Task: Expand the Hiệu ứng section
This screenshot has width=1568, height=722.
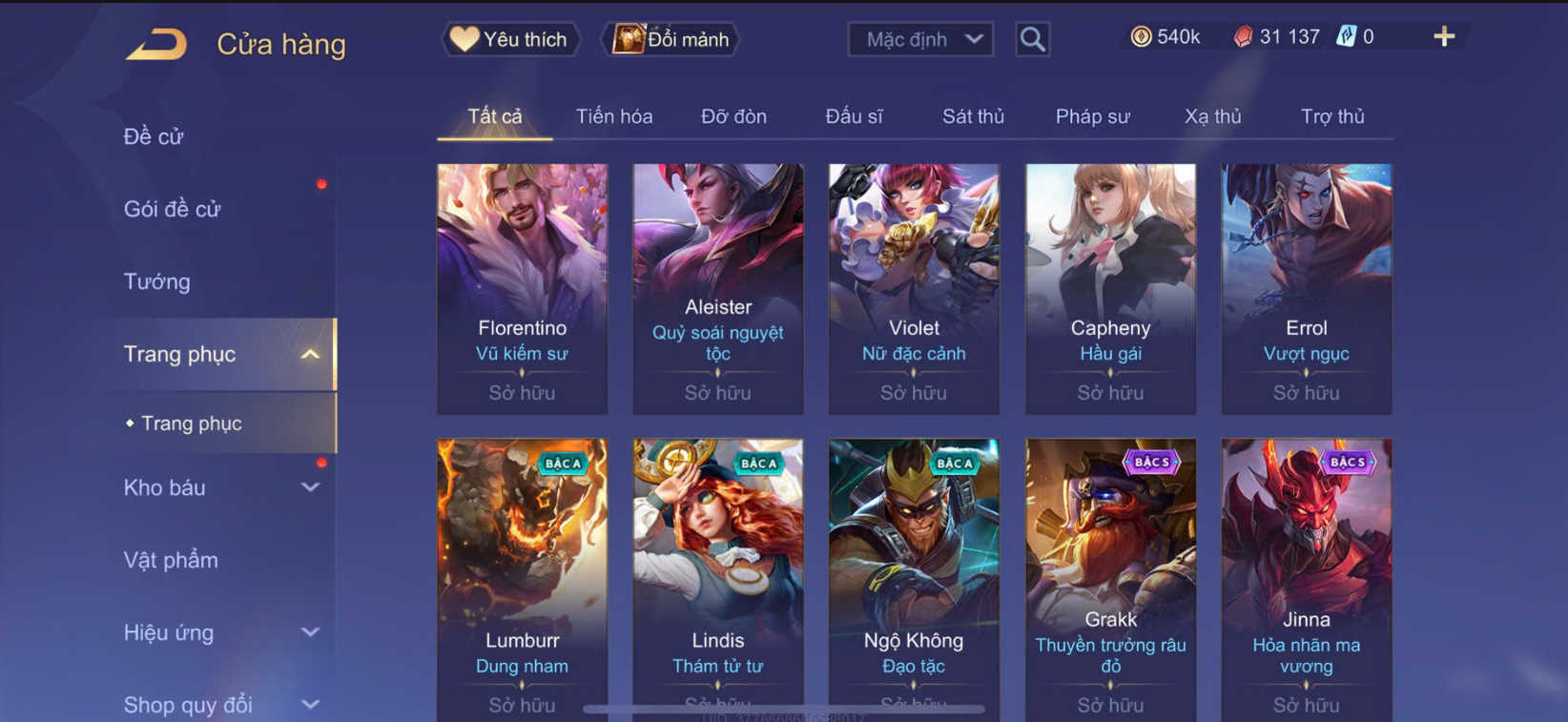Action: coord(310,632)
